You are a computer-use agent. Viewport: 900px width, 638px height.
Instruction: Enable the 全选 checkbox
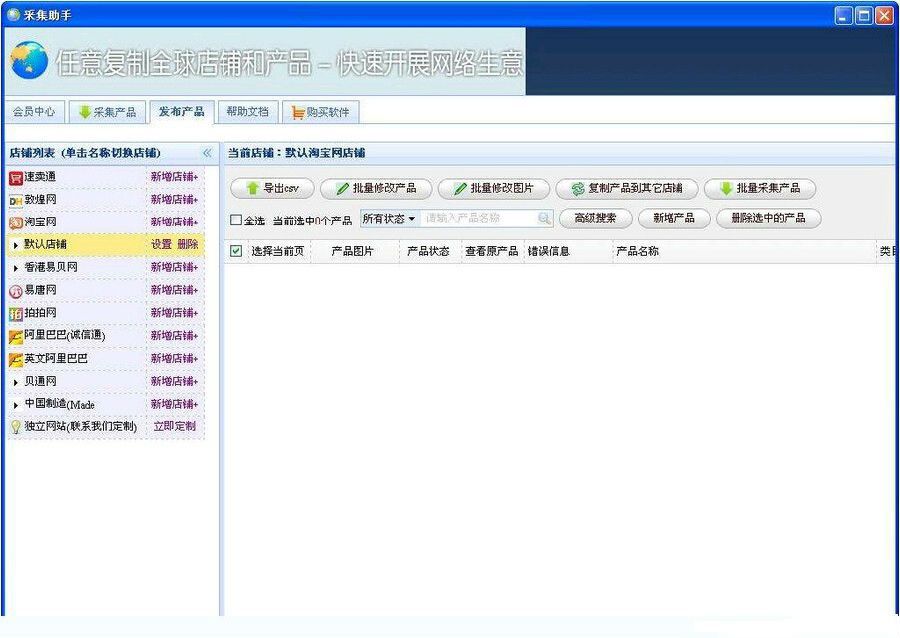pos(236,218)
